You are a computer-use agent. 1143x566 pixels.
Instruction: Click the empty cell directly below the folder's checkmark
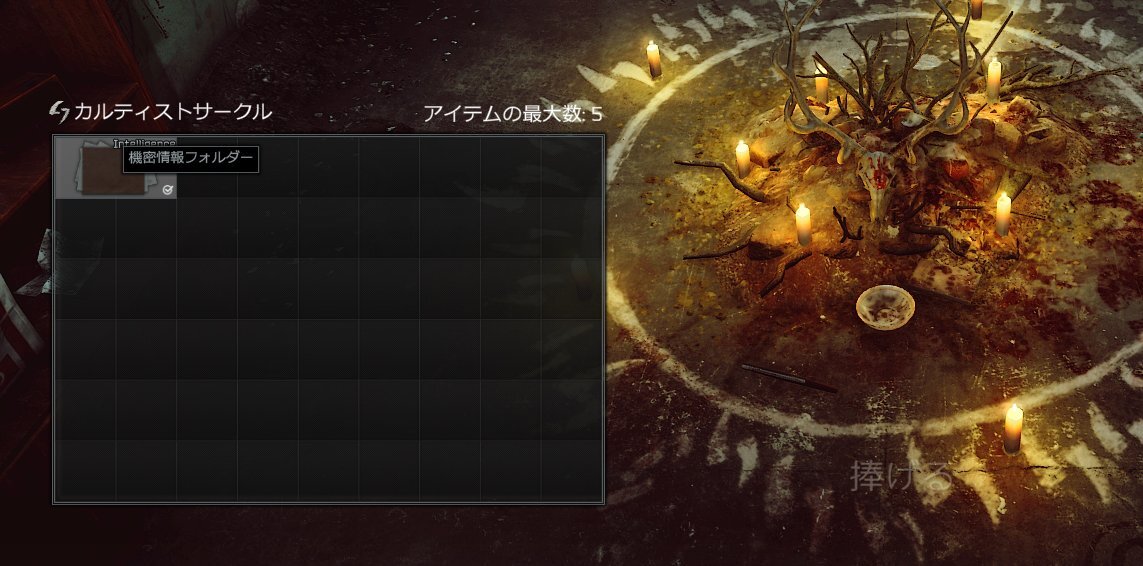coord(146,228)
